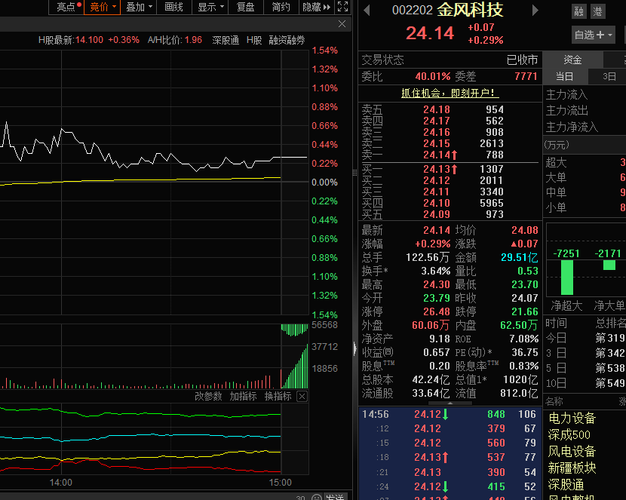This screenshot has height=500, width=626.
Task: Click the 电力设备 sector entry
Action: tap(572, 418)
